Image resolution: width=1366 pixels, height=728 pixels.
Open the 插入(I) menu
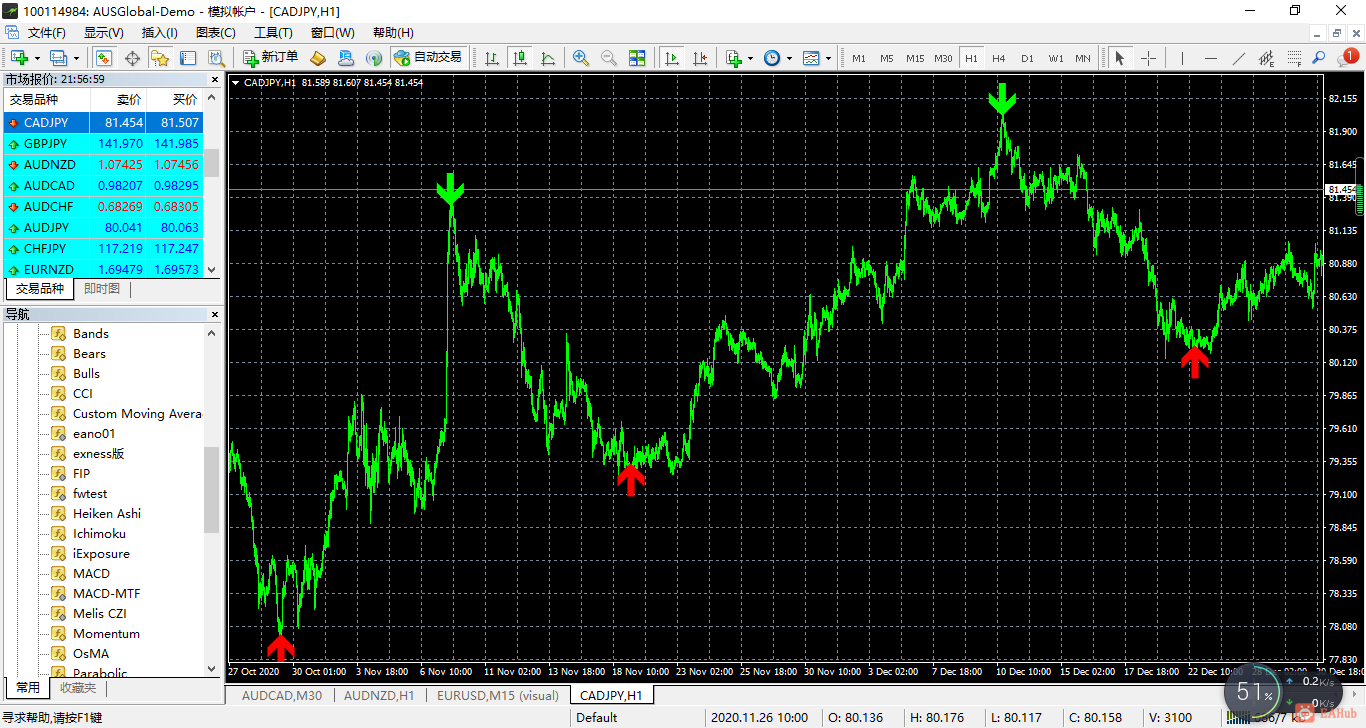point(159,33)
